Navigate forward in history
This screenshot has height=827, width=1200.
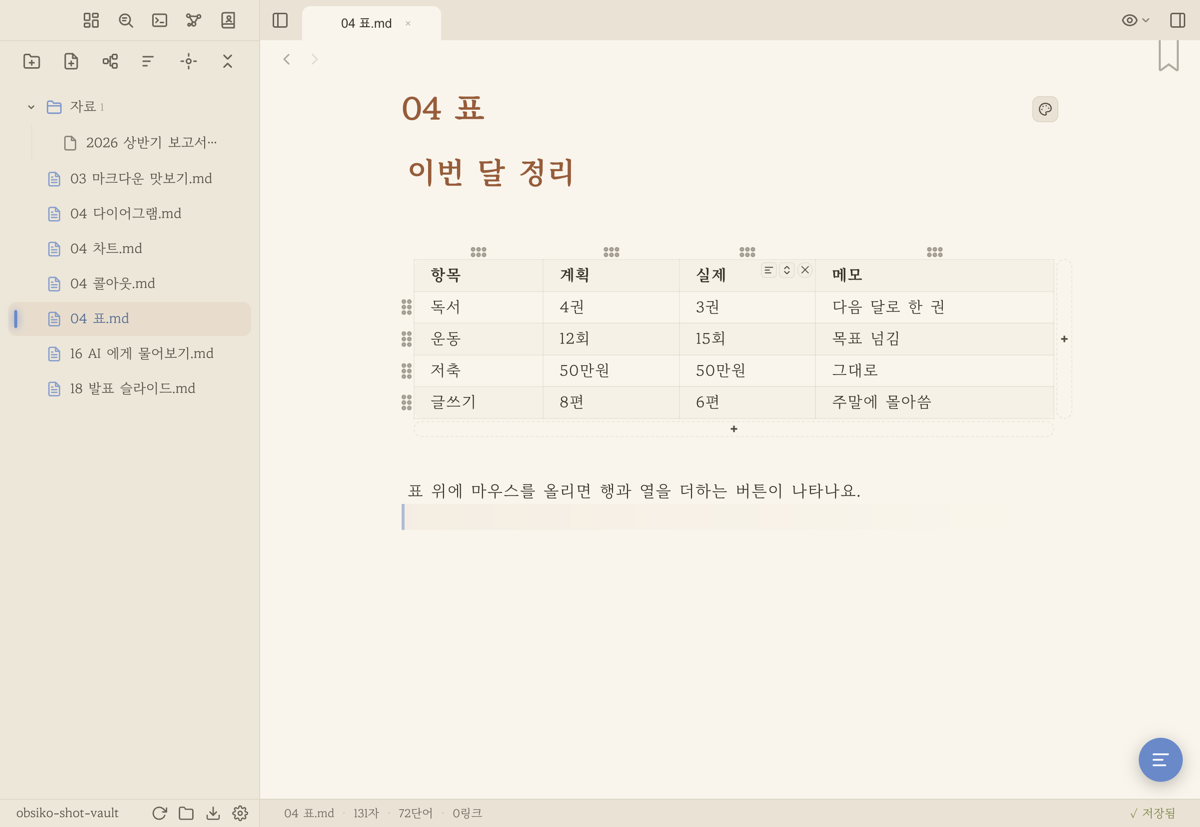(x=314, y=59)
